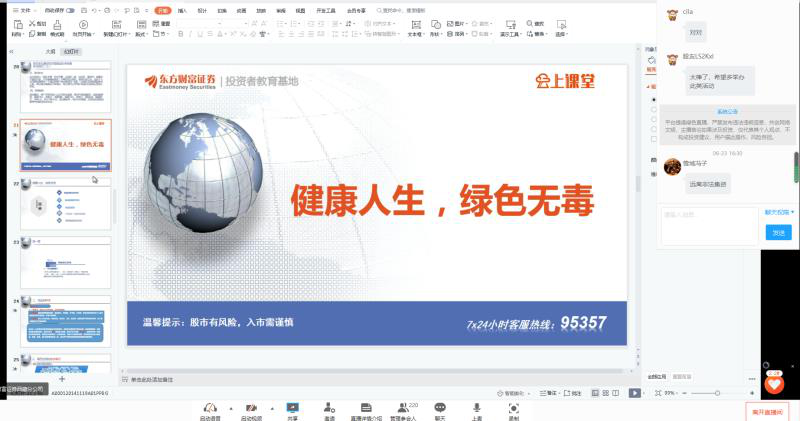Image resolution: width=800 pixels, height=421 pixels.
Task: Click the Underline formatting icon
Action: pyautogui.click(x=199, y=34)
